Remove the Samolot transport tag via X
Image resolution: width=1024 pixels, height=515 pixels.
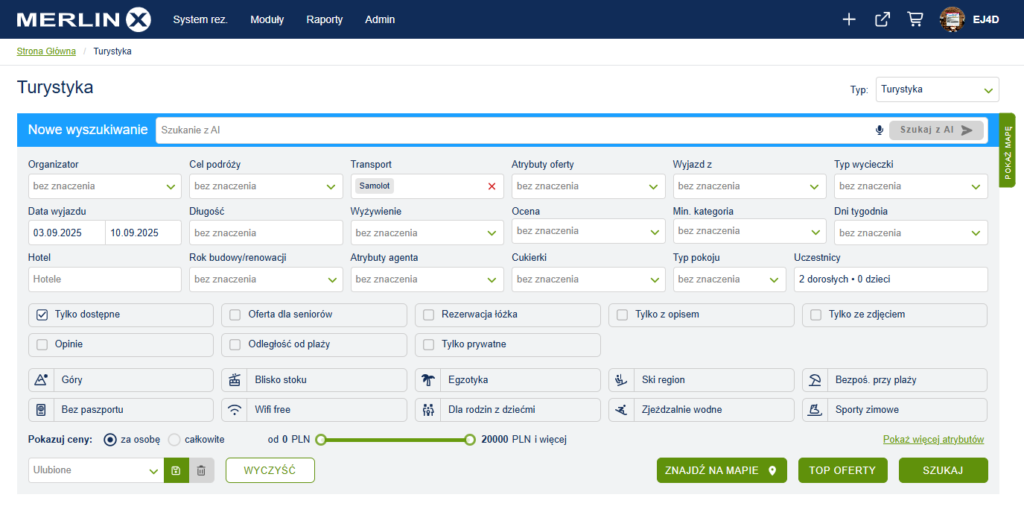491,186
